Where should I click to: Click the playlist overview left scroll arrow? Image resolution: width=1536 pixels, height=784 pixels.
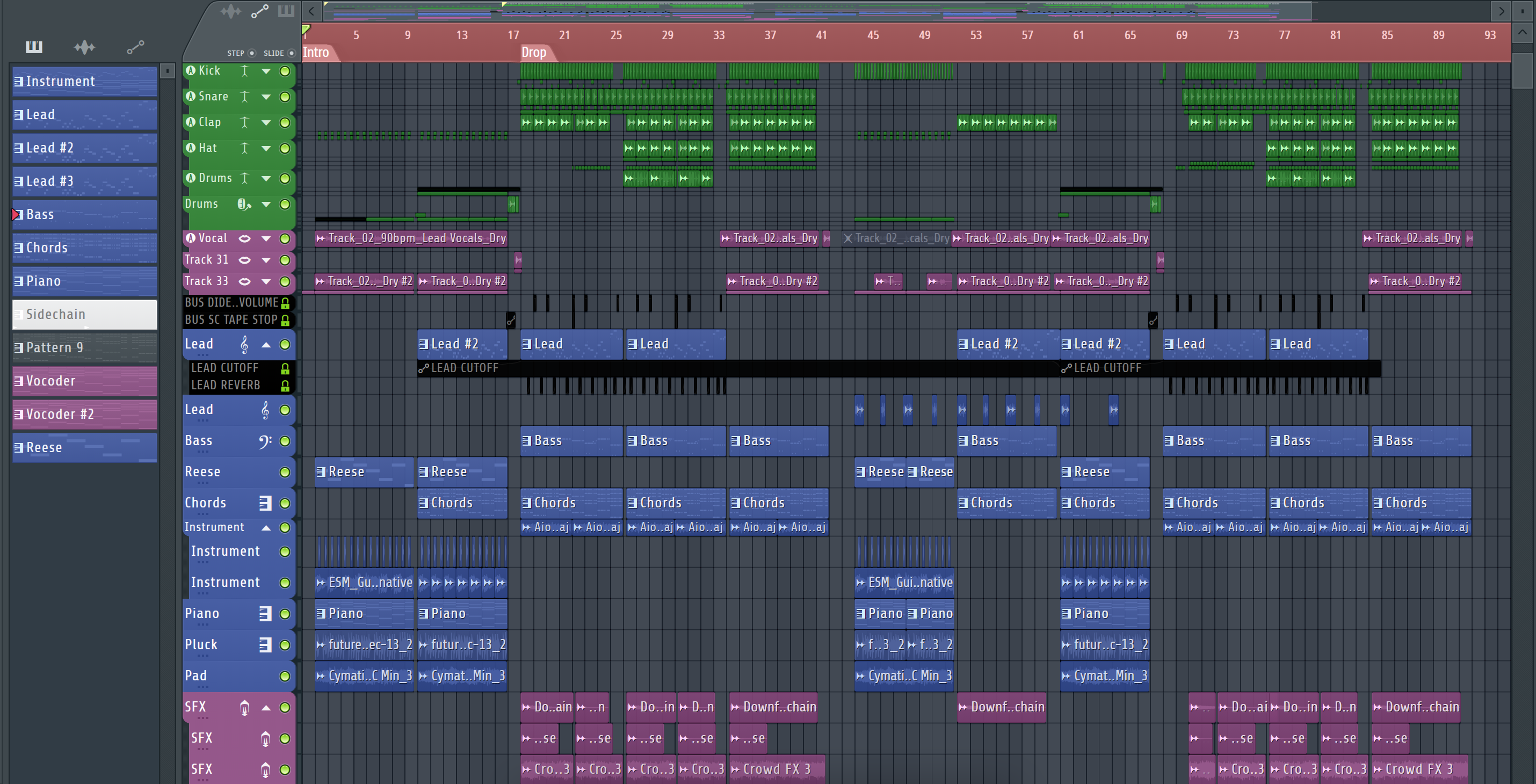point(311,11)
